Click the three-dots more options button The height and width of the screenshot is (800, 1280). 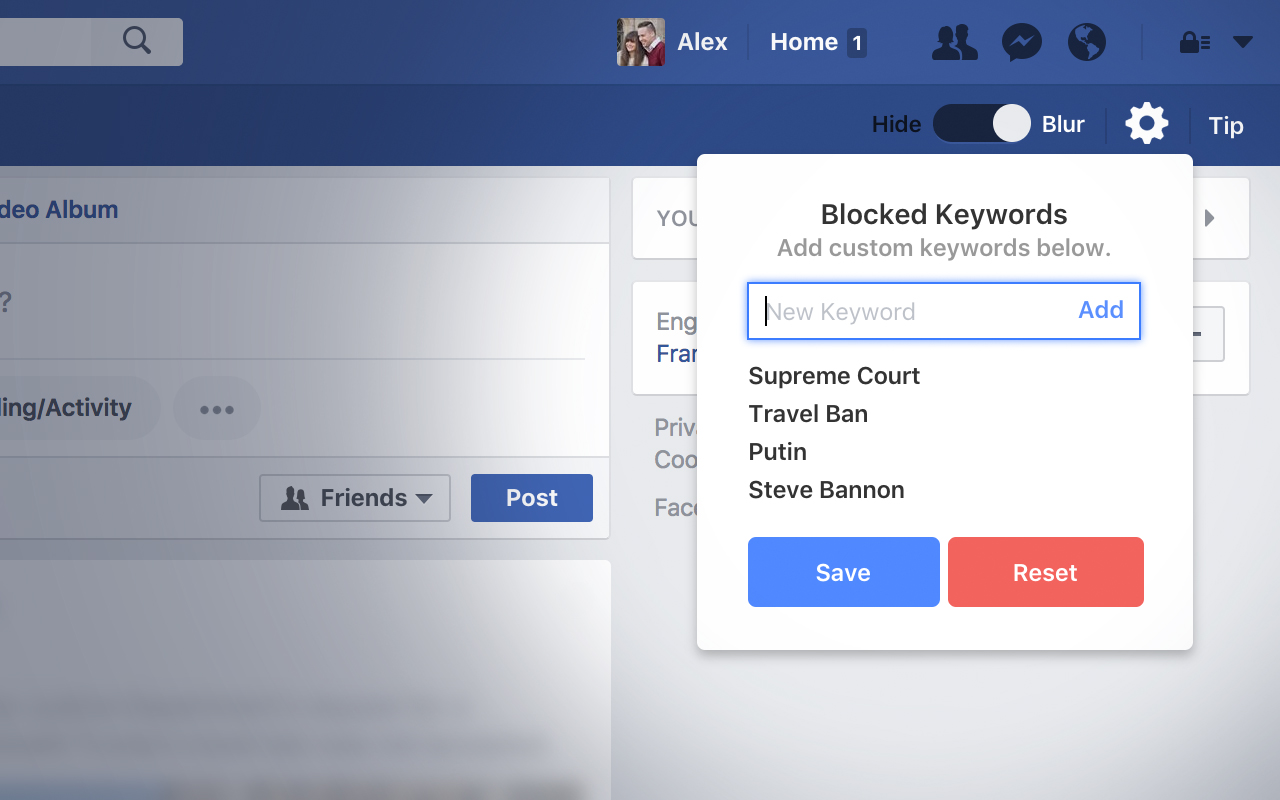[217, 408]
